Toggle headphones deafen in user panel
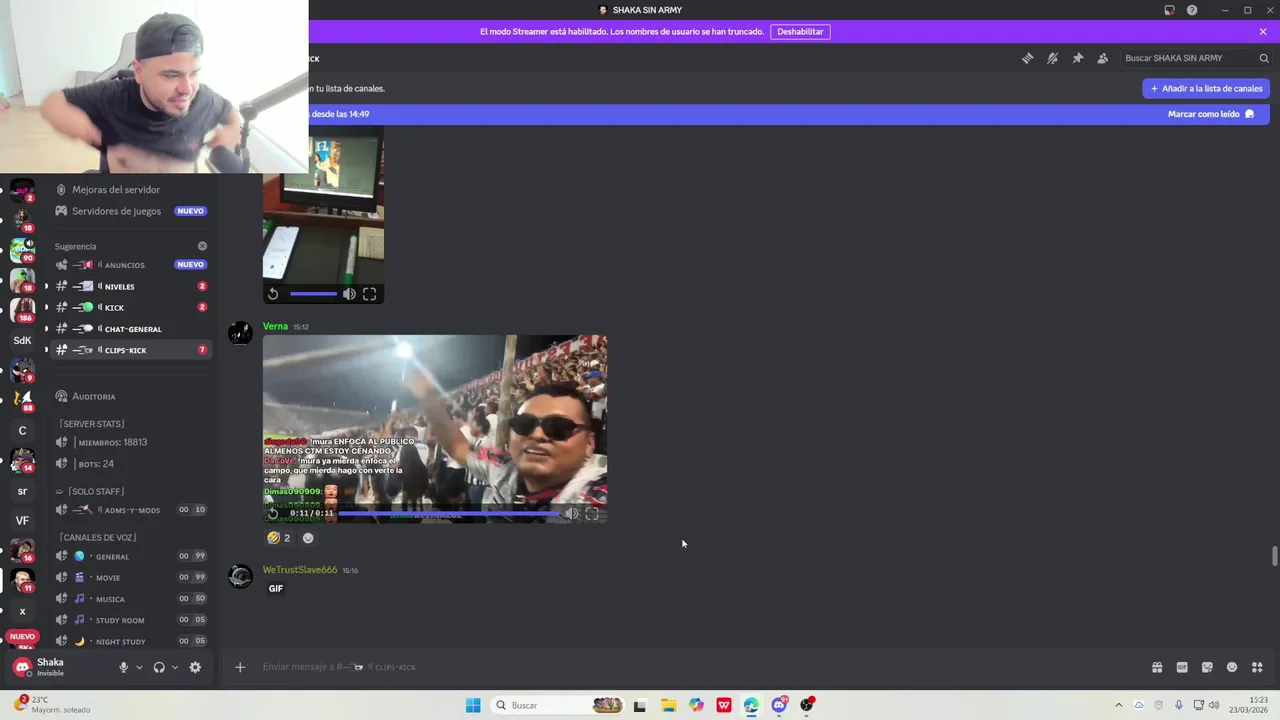This screenshot has width=1280, height=720. pyautogui.click(x=159, y=667)
